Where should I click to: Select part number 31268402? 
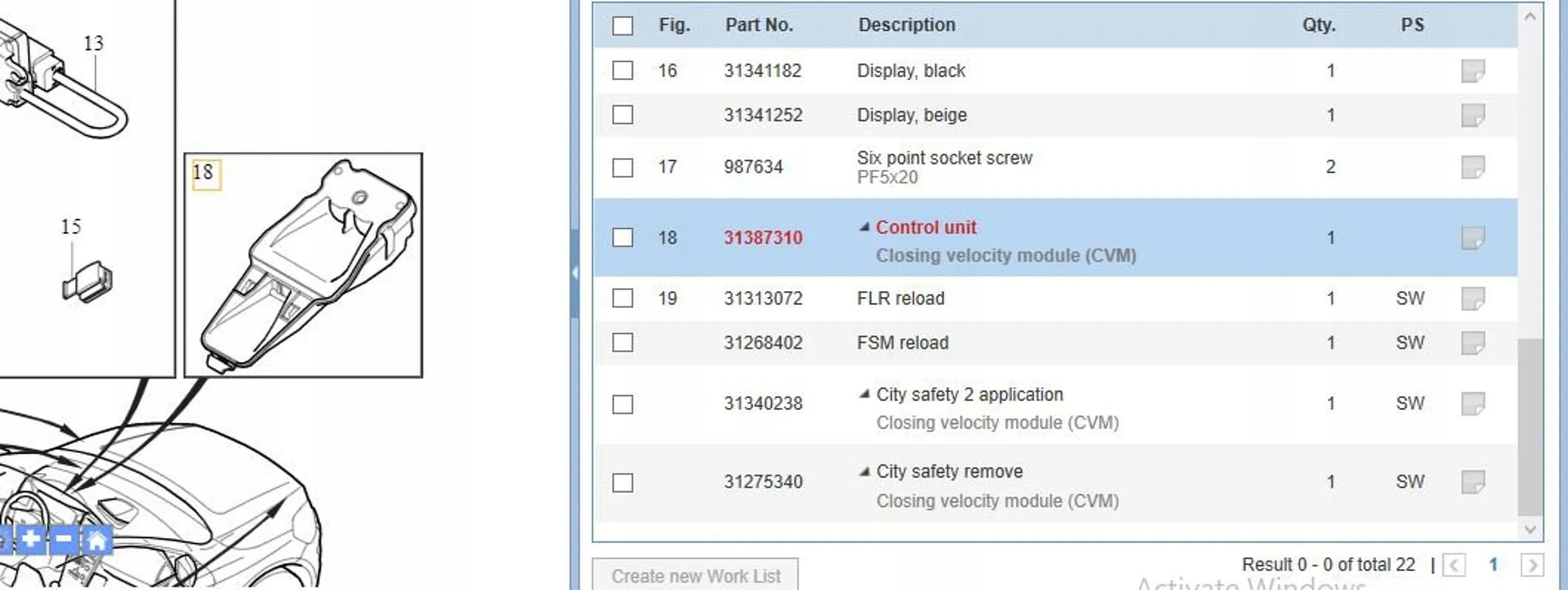(763, 343)
